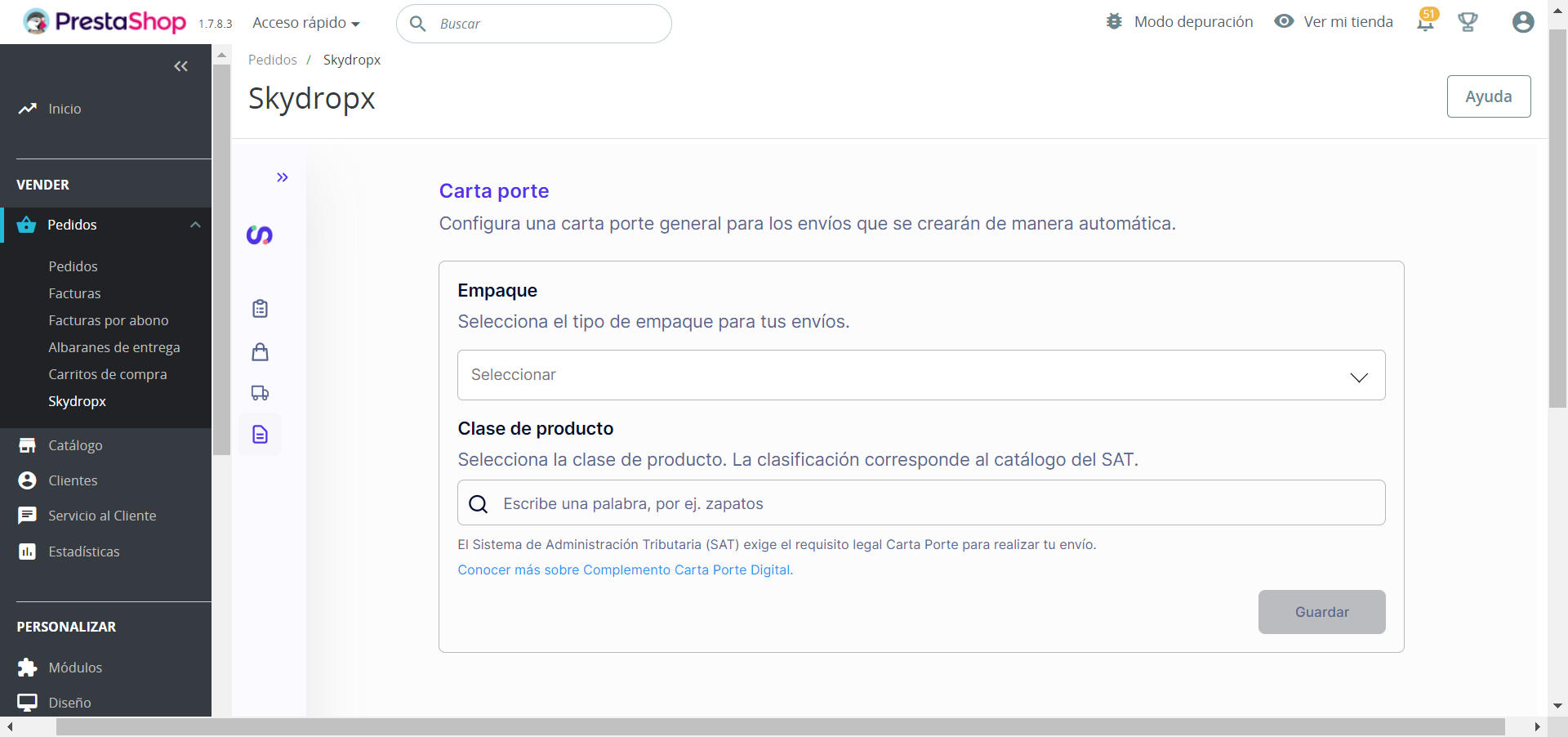Screen dimensions: 1568x737
Task: Click the Pedidos basket icon
Action: 26,225
